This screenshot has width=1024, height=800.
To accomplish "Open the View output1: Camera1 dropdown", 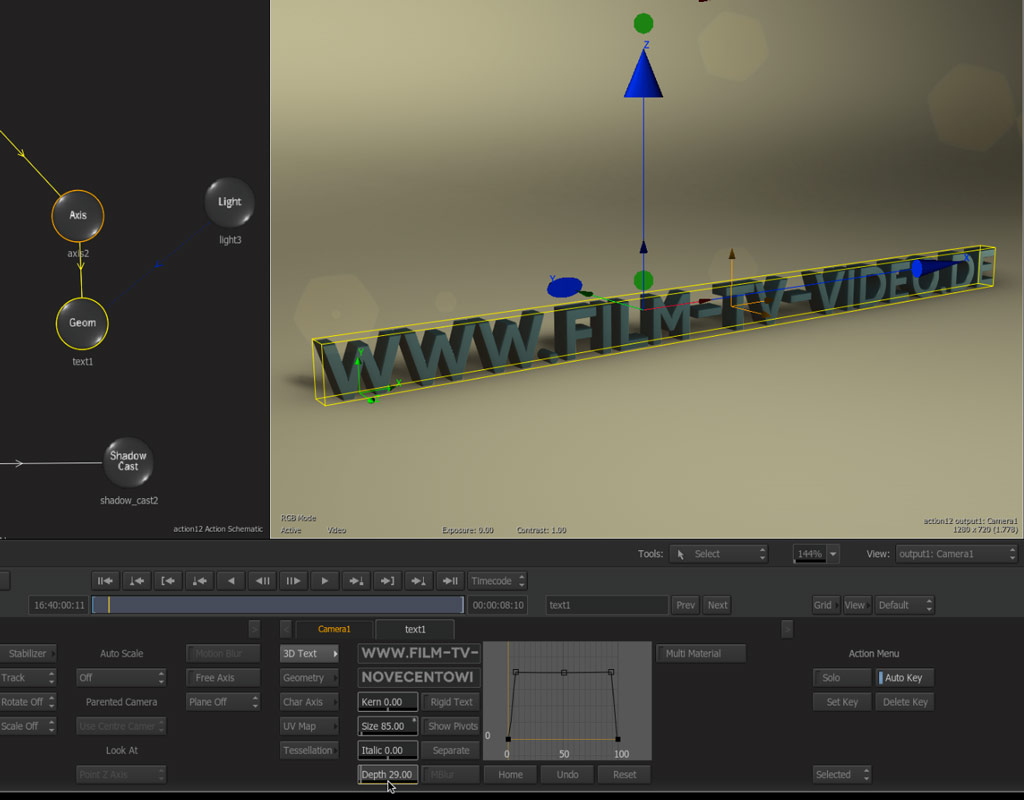I will tap(943, 554).
